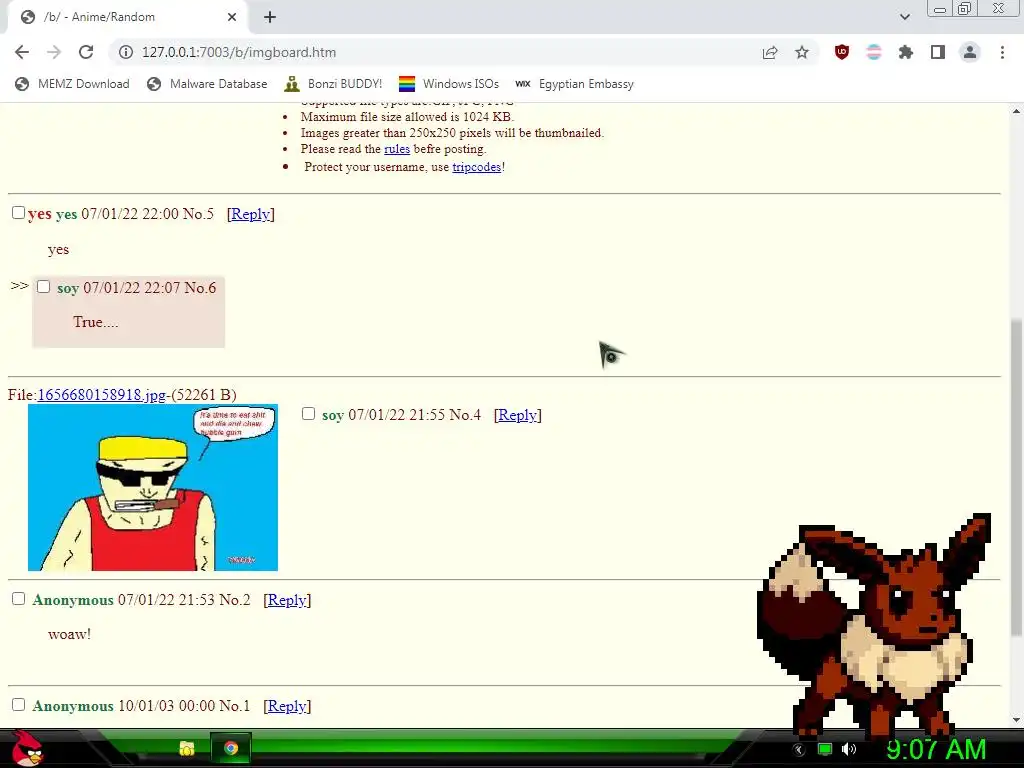This screenshot has width=1024, height=768.
Task: Open Bonzi BUDDY! bookmark
Action: (x=334, y=84)
